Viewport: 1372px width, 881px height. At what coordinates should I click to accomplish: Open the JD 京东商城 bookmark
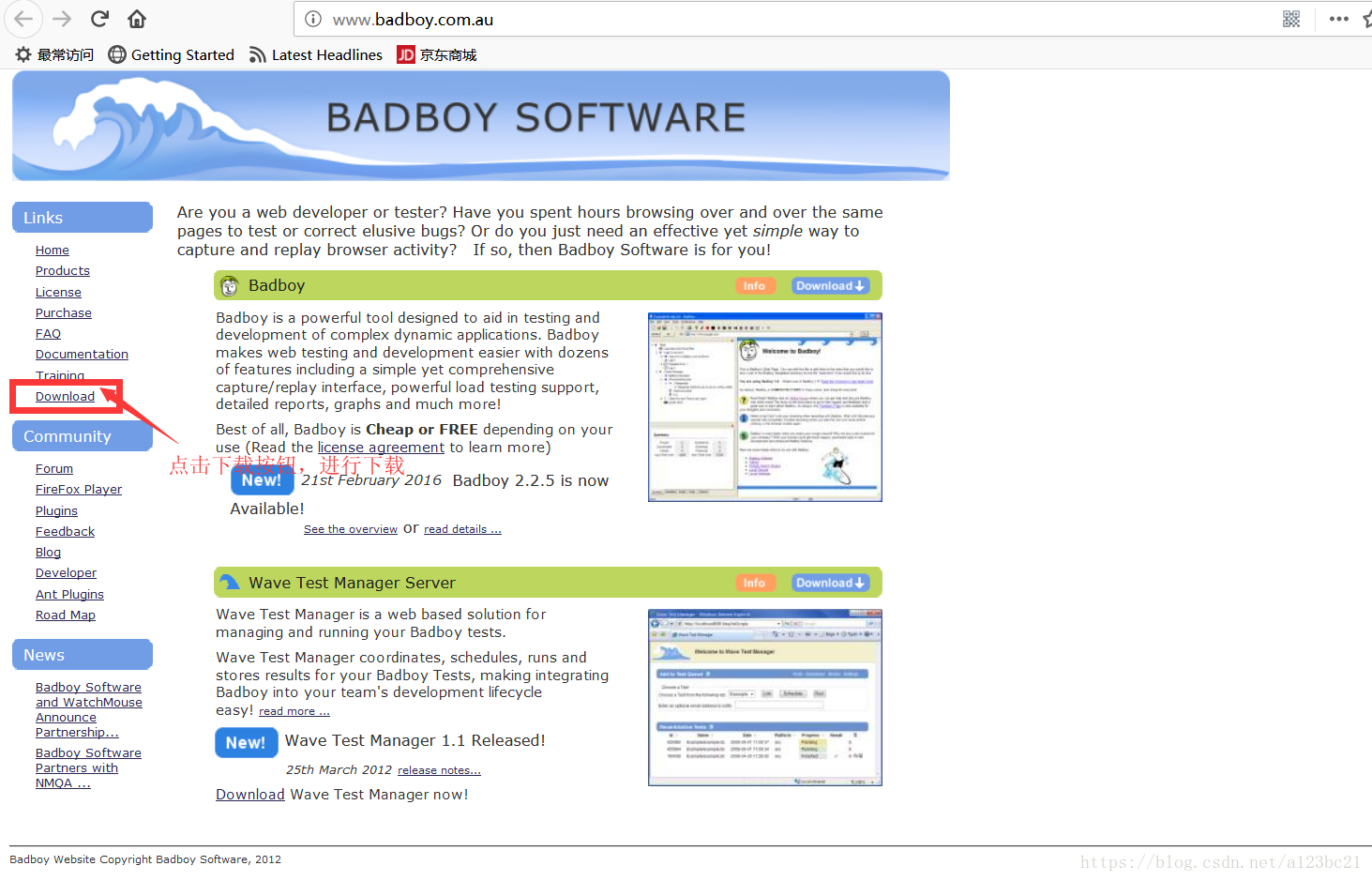click(x=437, y=55)
